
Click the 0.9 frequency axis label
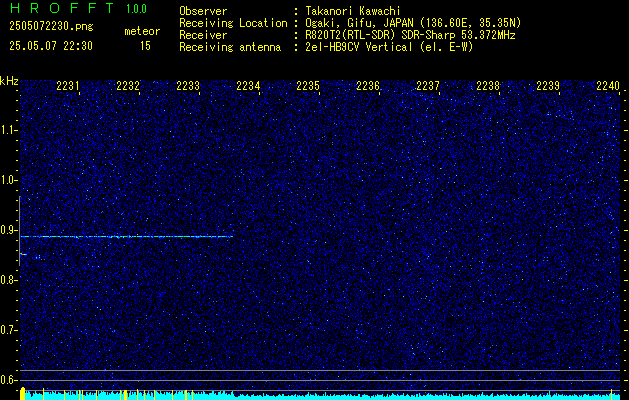coord(9,230)
